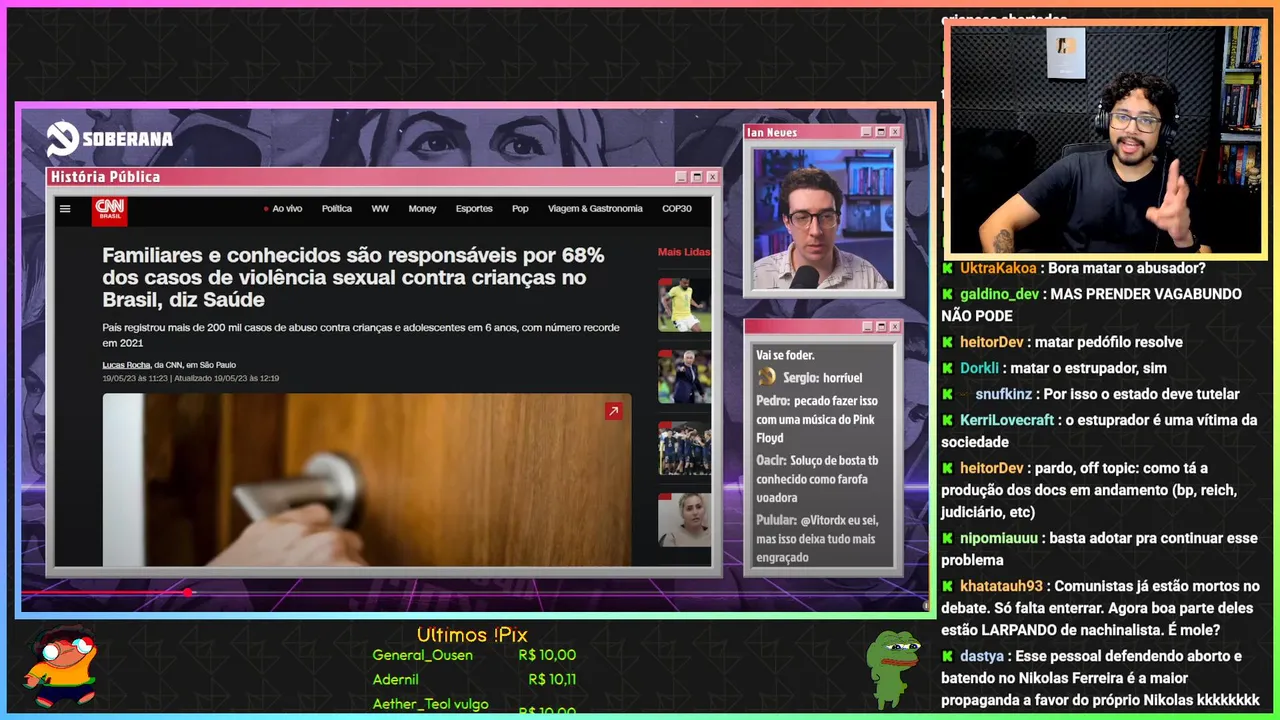This screenshot has width=1280, height=720.
Task: Click the Ultimos !Pix heading
Action: [x=472, y=635]
